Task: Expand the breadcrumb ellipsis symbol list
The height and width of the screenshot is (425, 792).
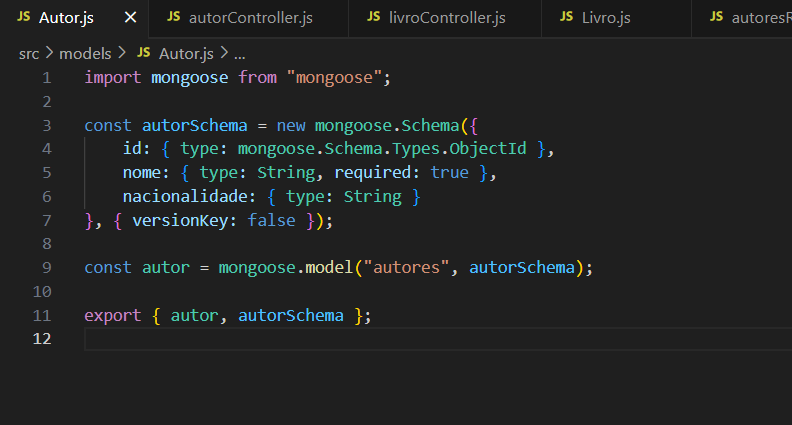Action: (x=240, y=52)
